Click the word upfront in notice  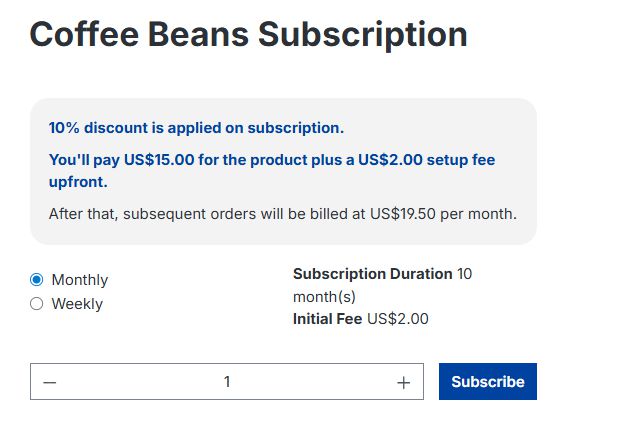pyautogui.click(x=78, y=182)
